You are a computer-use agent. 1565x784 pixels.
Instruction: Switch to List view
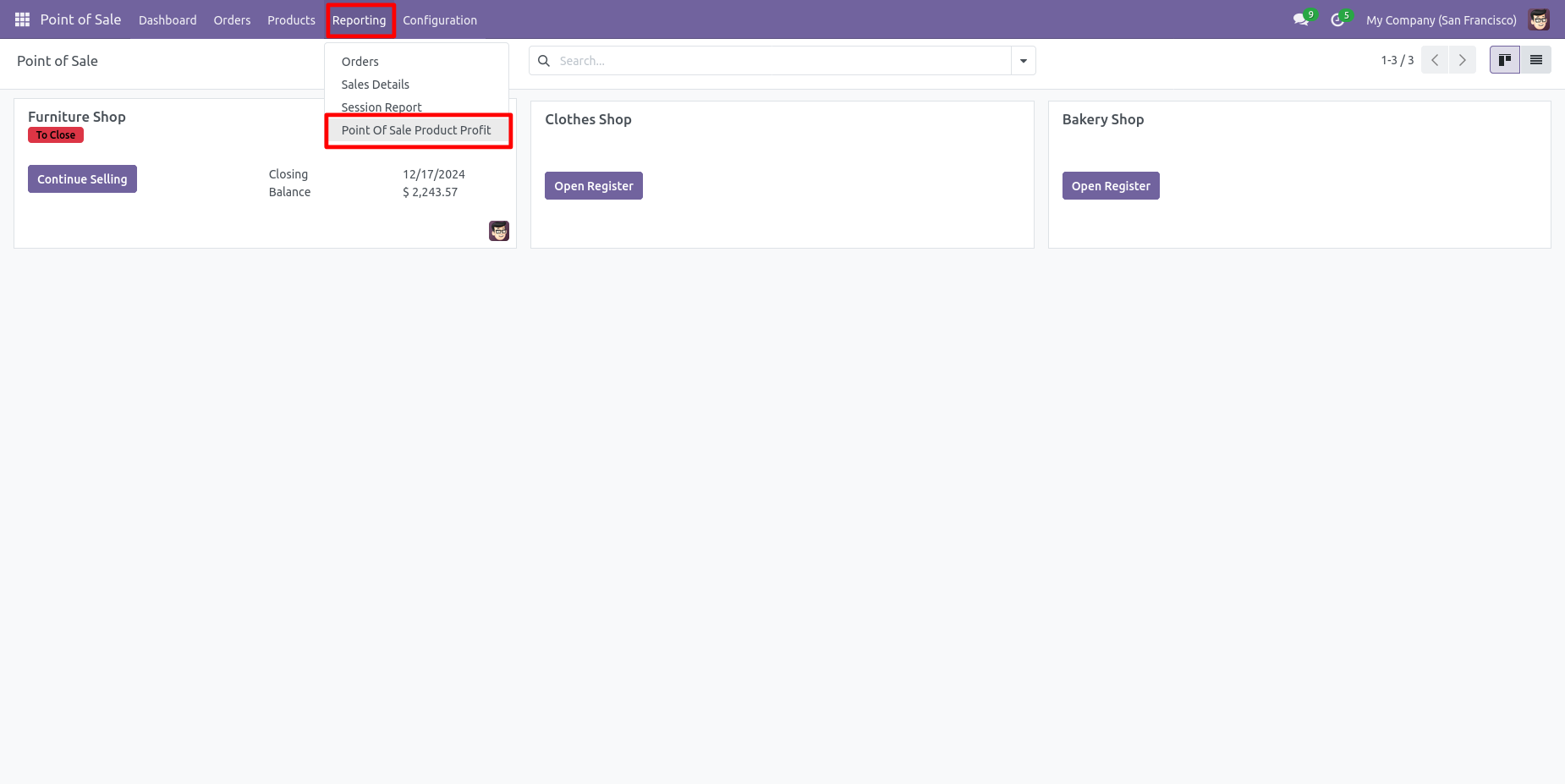click(1536, 60)
